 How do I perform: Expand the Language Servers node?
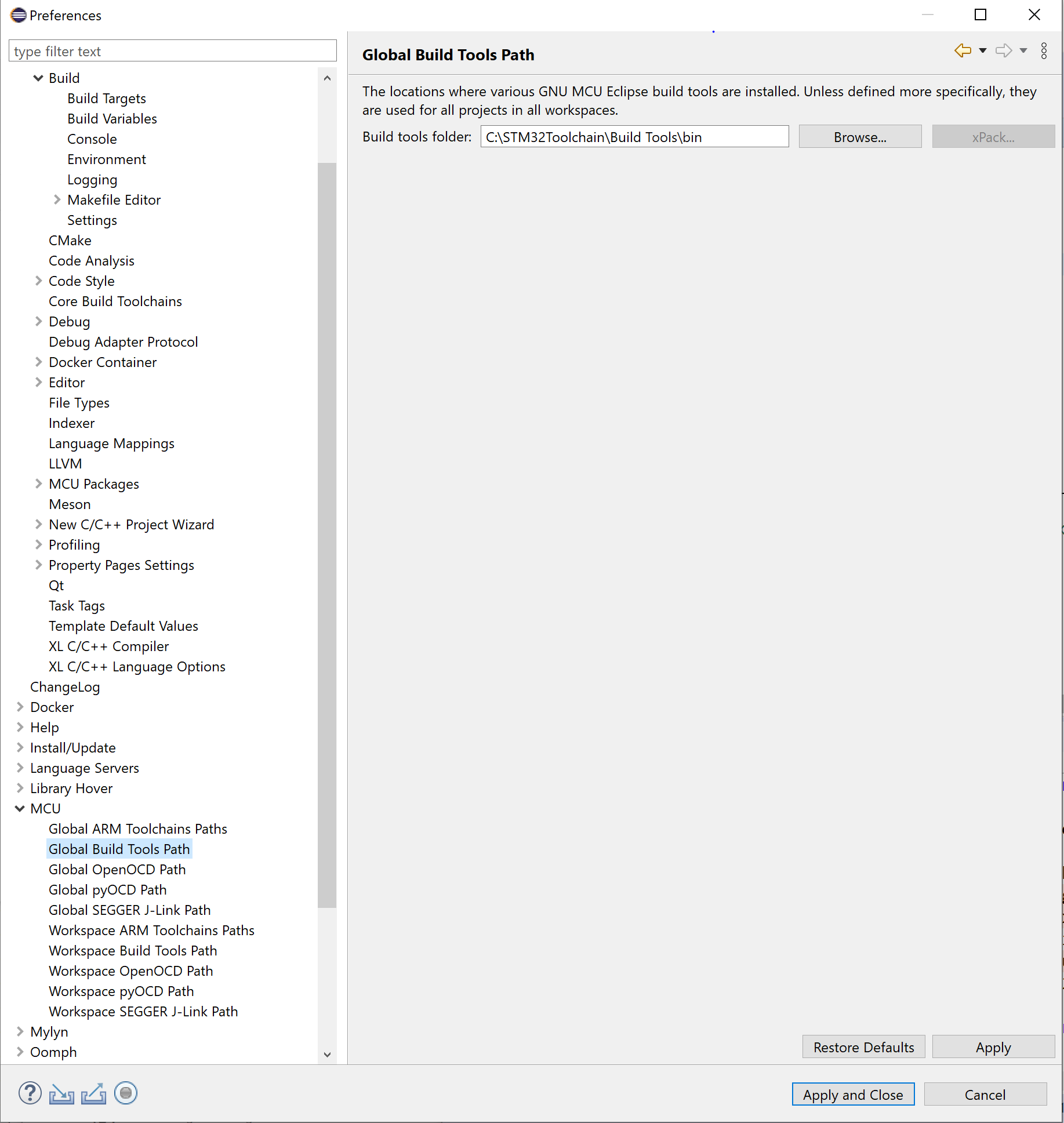point(20,768)
